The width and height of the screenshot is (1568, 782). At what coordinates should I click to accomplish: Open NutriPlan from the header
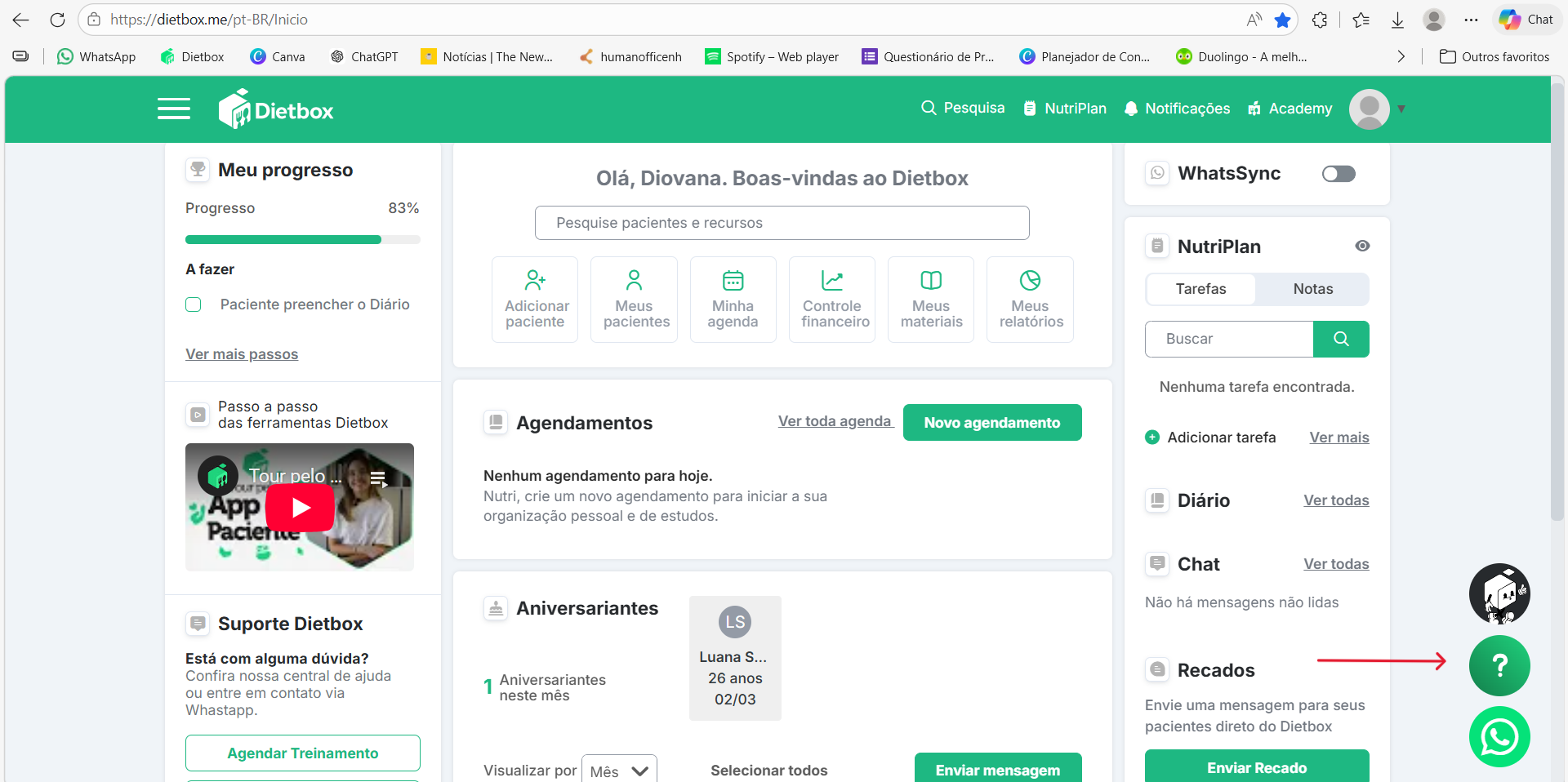1065,109
